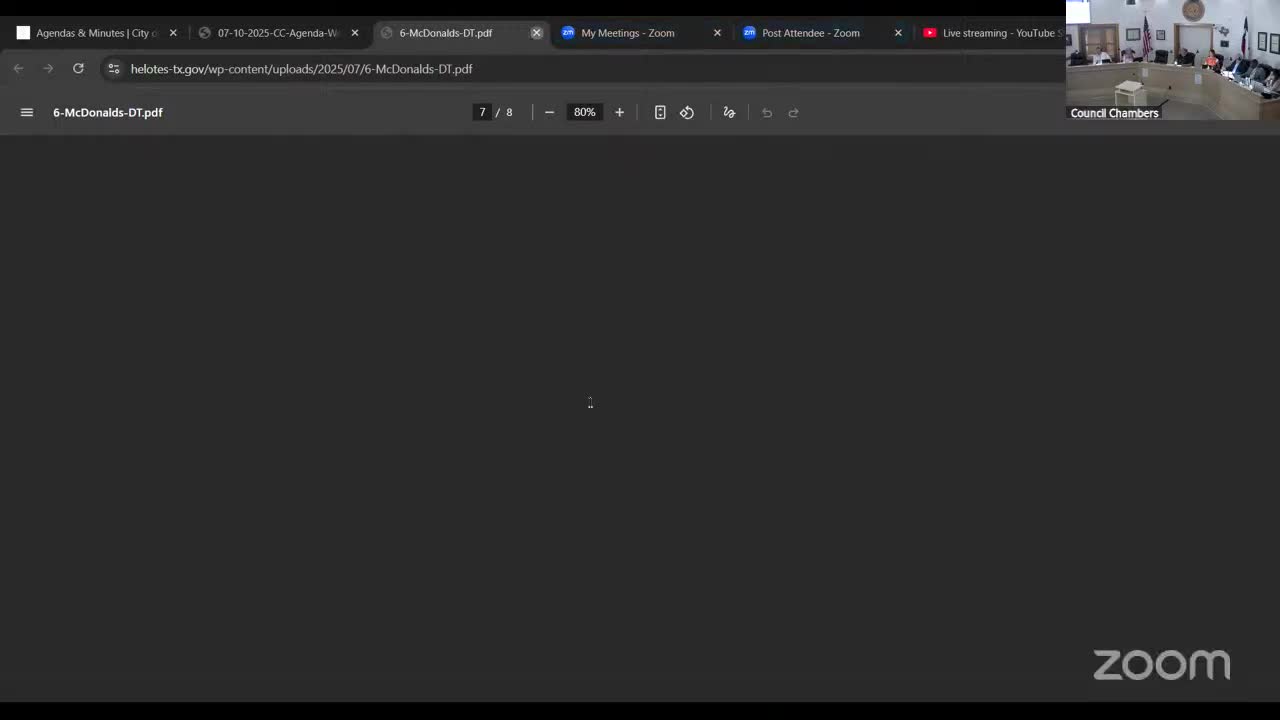Rotate the PDF counterclockwise
Viewport: 1280px width, 720px height.
(687, 113)
